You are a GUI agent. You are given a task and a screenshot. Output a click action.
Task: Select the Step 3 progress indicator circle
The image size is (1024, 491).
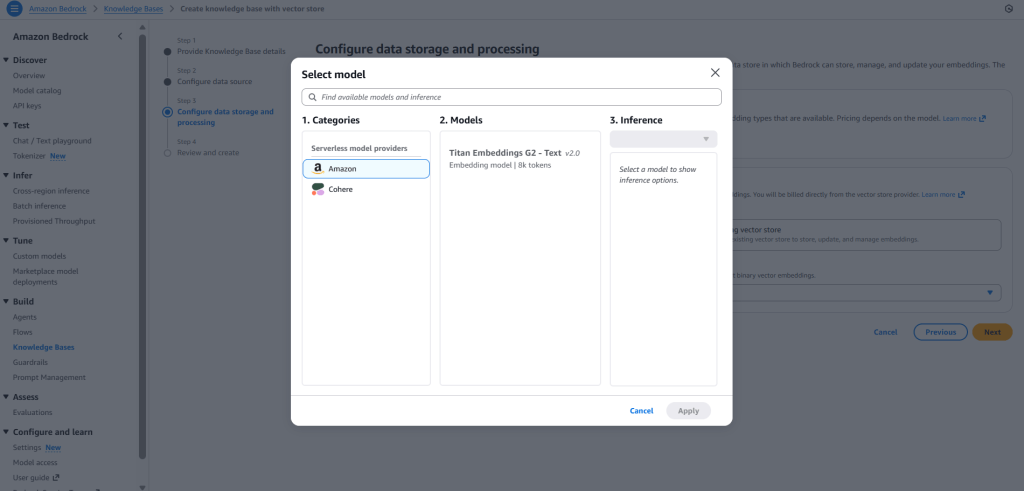pyautogui.click(x=167, y=112)
